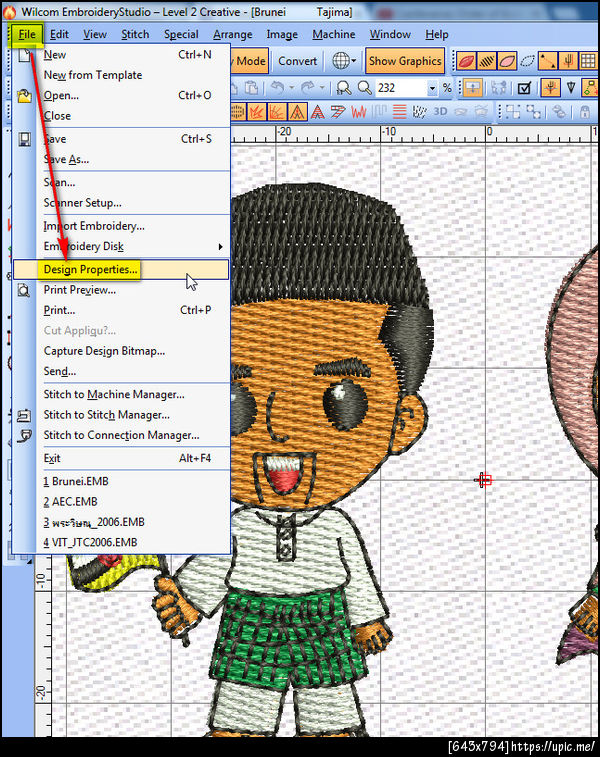
Task: Open the File menu
Action: pos(27,34)
